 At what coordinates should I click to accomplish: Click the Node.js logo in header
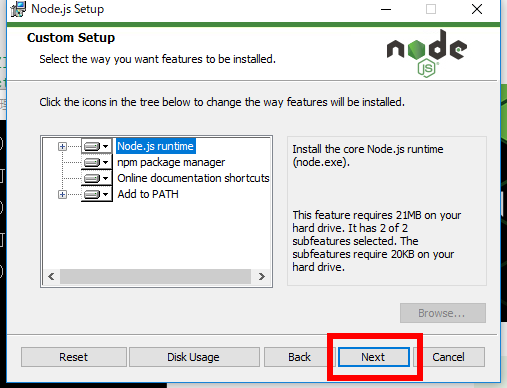click(427, 53)
